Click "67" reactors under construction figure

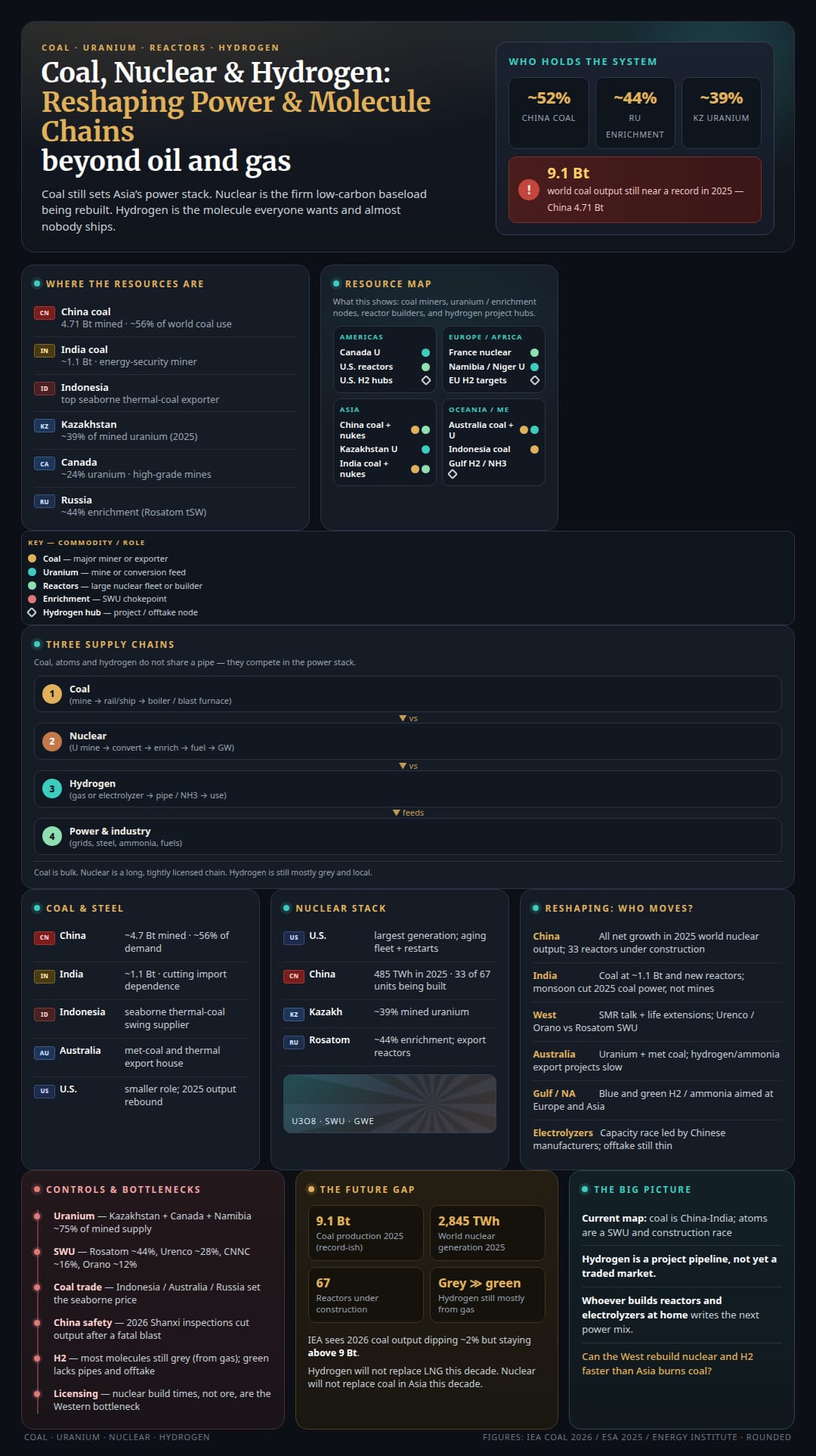point(323,1283)
